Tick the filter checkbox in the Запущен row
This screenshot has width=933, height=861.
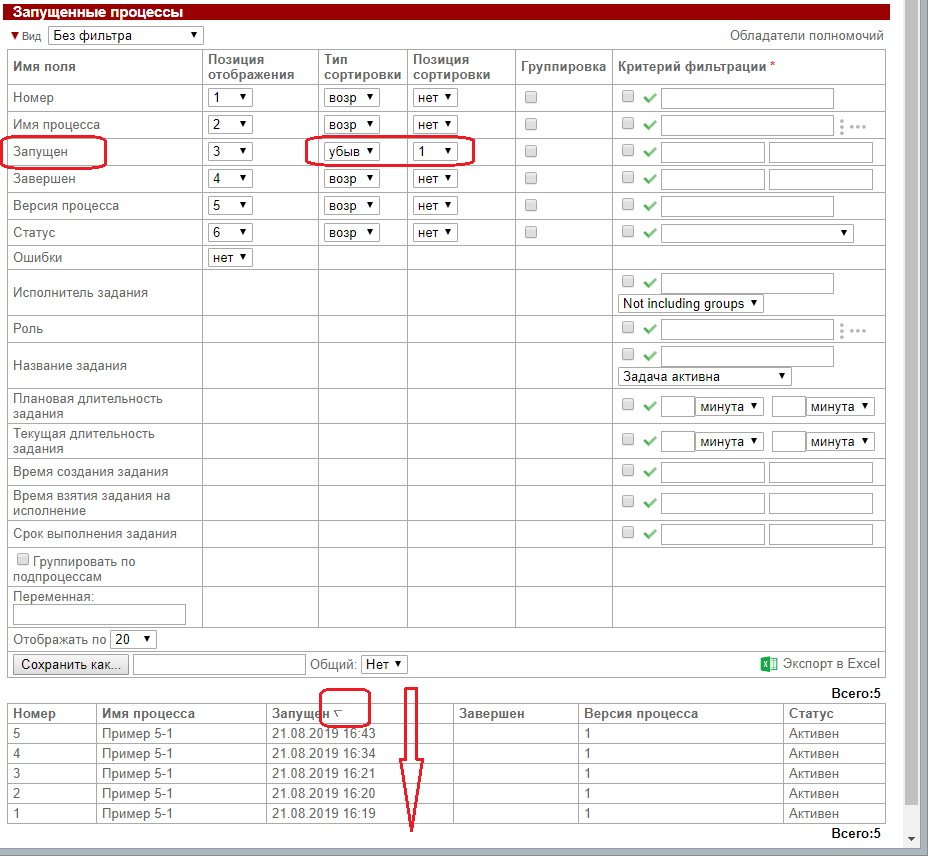(628, 151)
